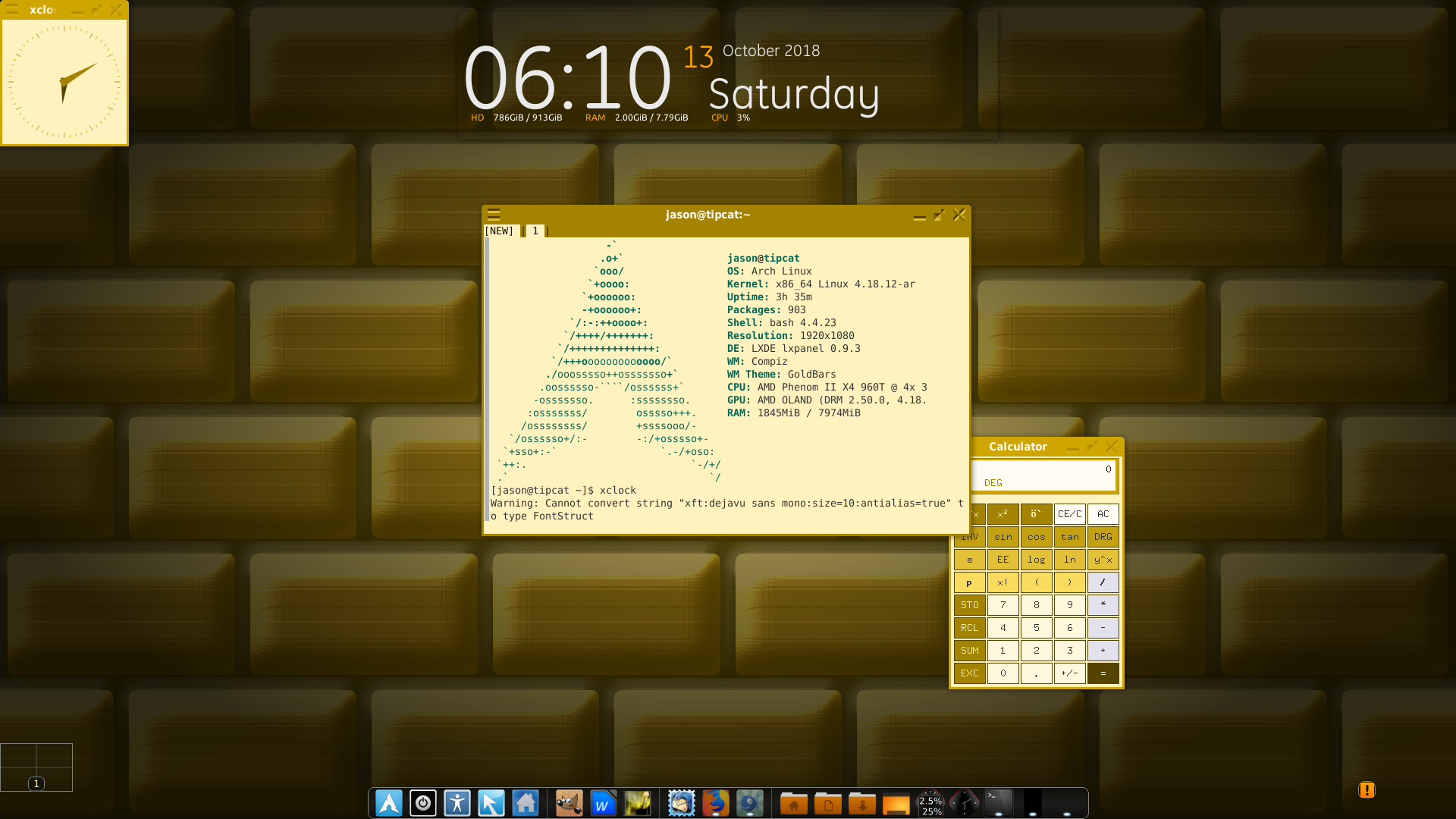Click the STO button in Calculator
This screenshot has width=1456, height=819.
pyautogui.click(x=970, y=605)
